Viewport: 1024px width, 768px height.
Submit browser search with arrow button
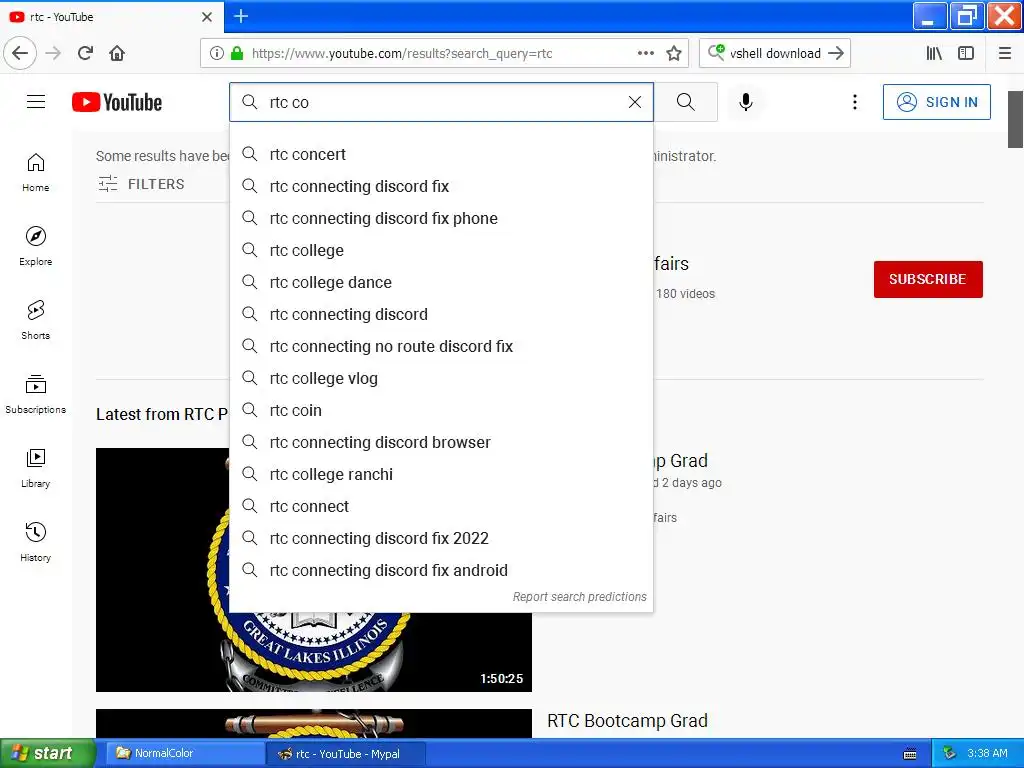point(836,53)
